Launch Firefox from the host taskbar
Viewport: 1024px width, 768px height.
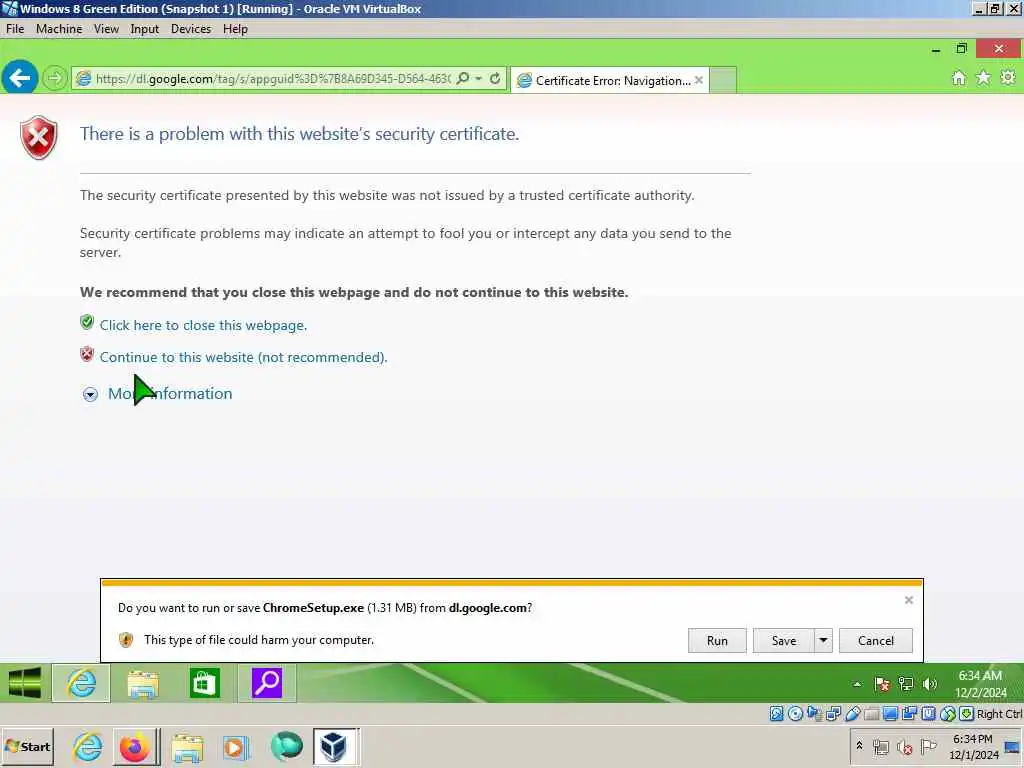point(135,747)
